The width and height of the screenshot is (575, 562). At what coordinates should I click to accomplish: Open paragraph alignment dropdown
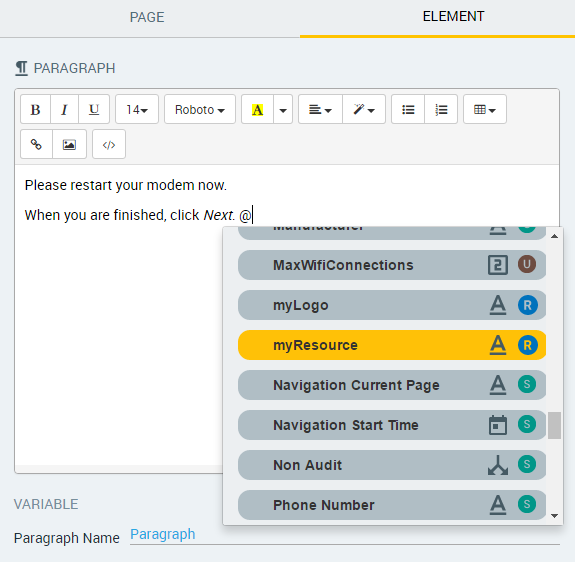320,109
